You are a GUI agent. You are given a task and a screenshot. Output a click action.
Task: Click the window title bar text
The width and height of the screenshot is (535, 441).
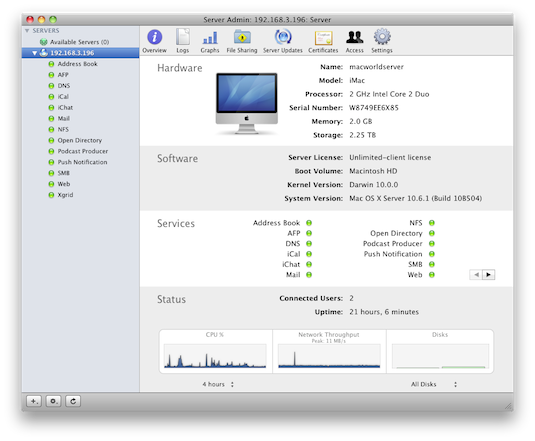tap(267, 20)
